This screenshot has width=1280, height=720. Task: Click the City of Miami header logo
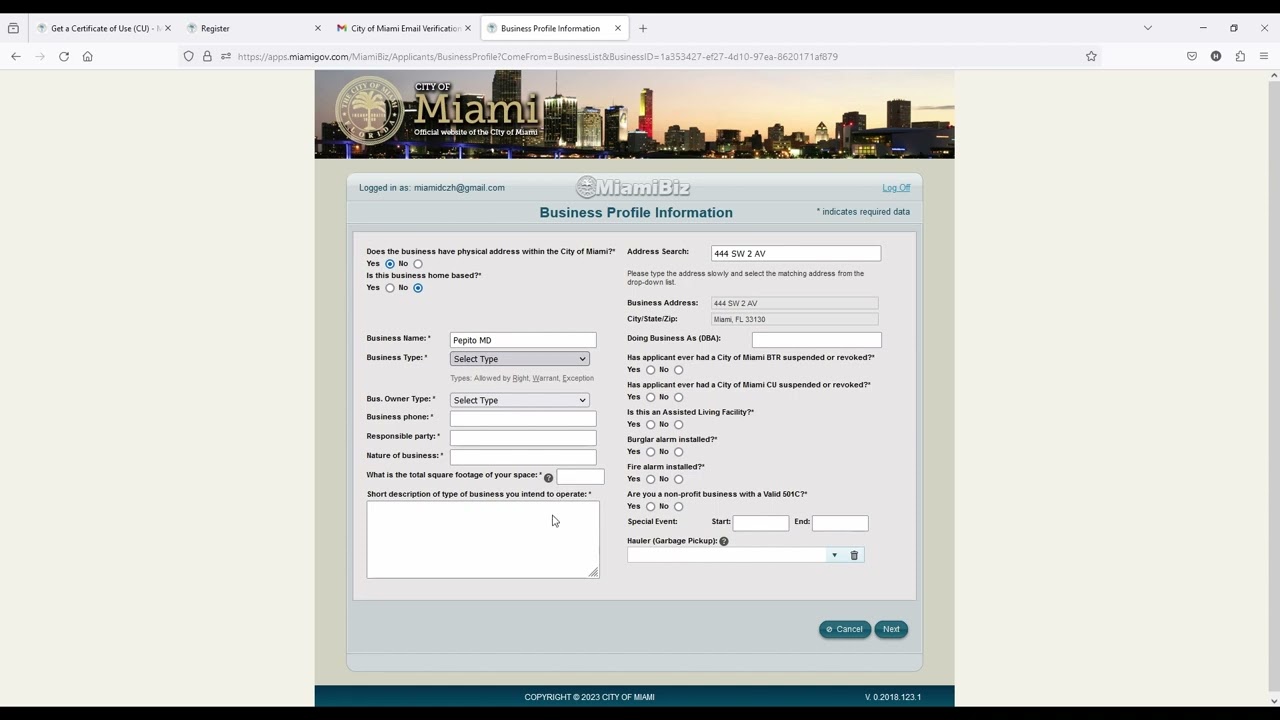point(438,112)
